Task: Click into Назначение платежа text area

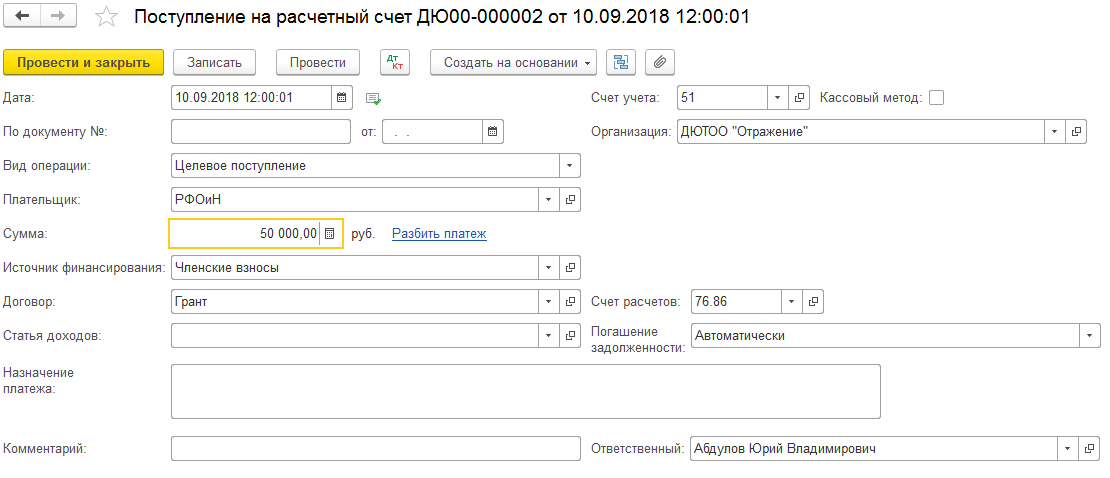Action: click(x=526, y=392)
